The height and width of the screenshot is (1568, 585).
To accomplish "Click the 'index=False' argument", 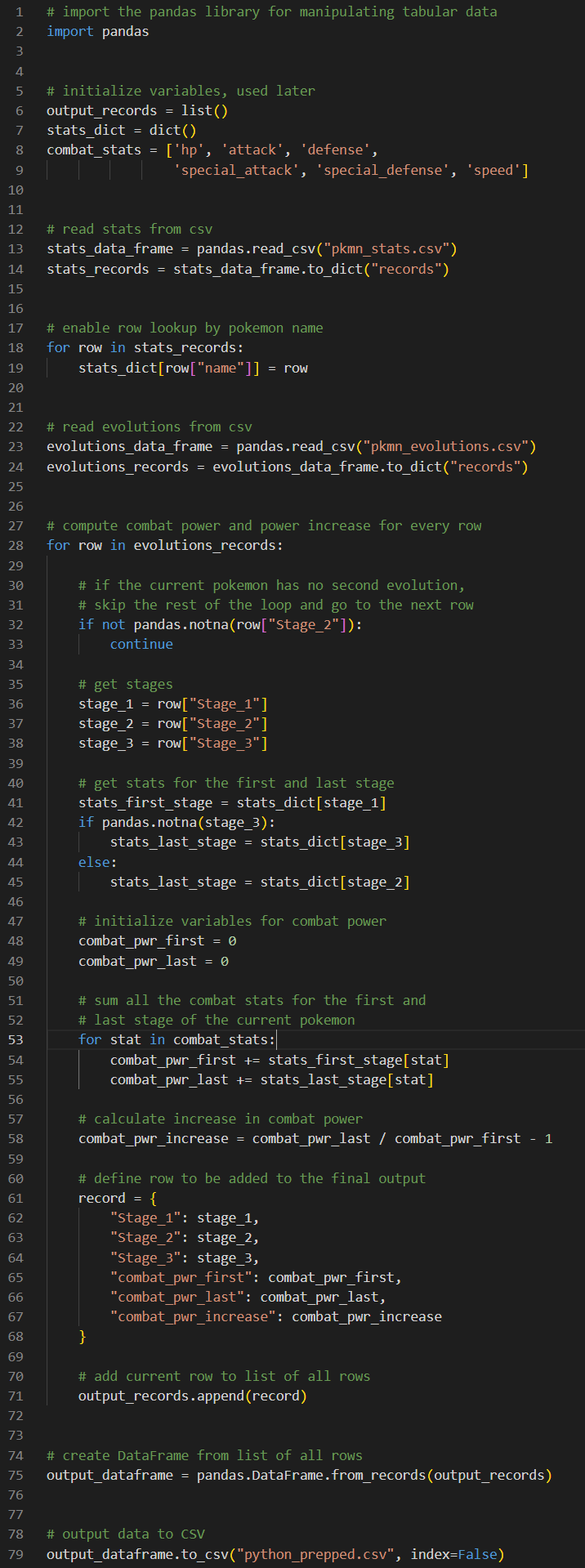I will [x=453, y=1554].
